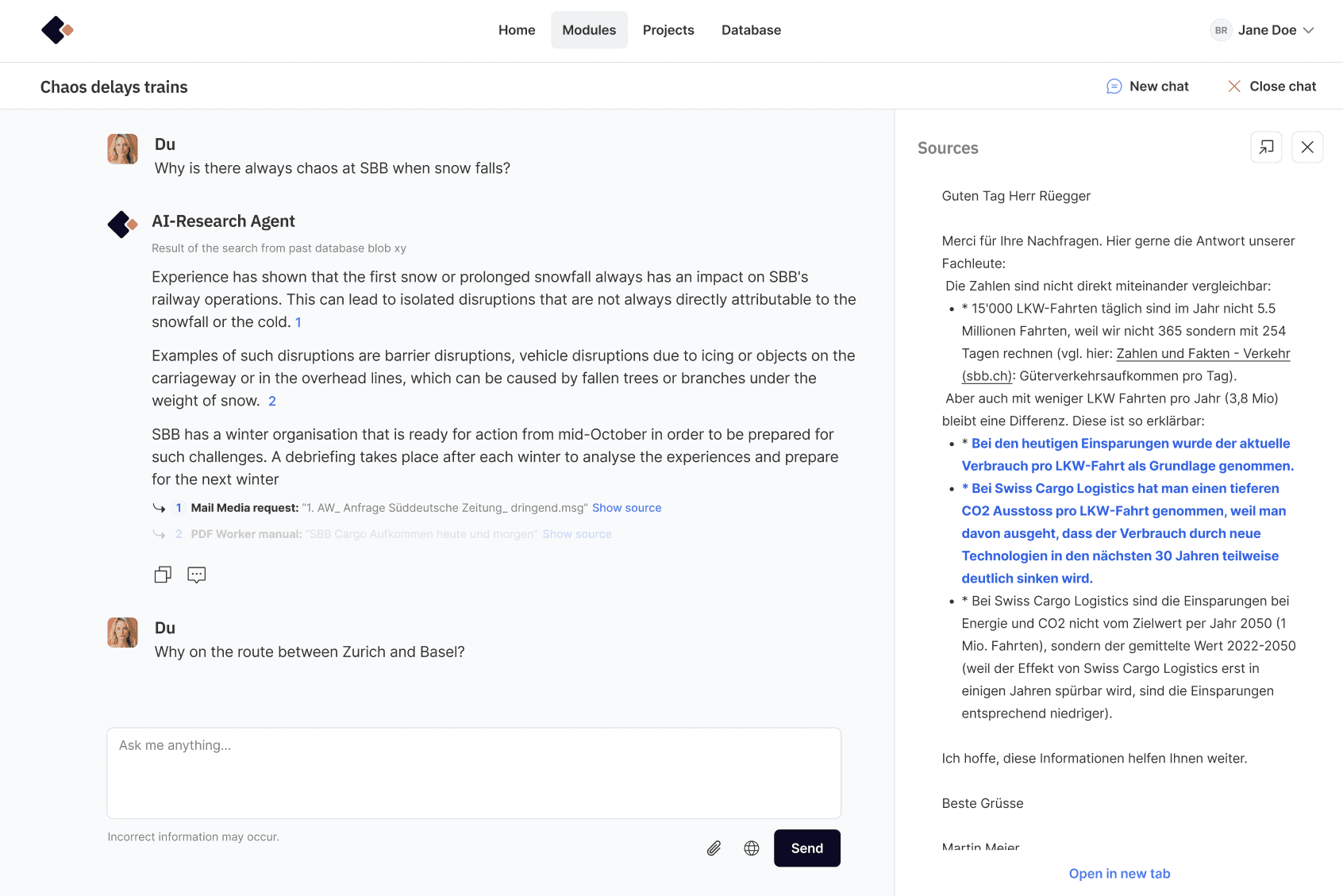Image resolution: width=1343 pixels, height=896 pixels.
Task: Click the arrow icon beside PDF Worker manual
Action: [159, 534]
